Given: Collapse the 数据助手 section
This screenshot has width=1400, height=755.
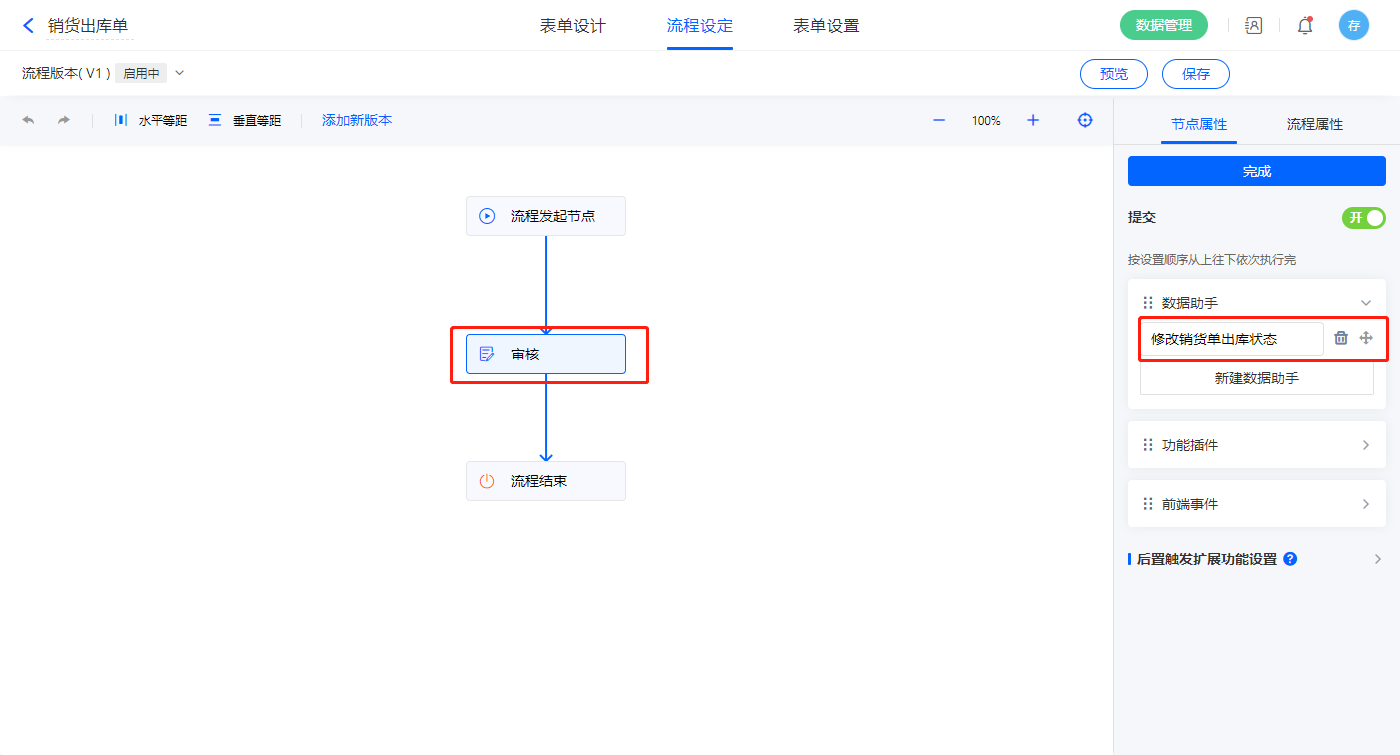Looking at the screenshot, I should coord(1366,303).
